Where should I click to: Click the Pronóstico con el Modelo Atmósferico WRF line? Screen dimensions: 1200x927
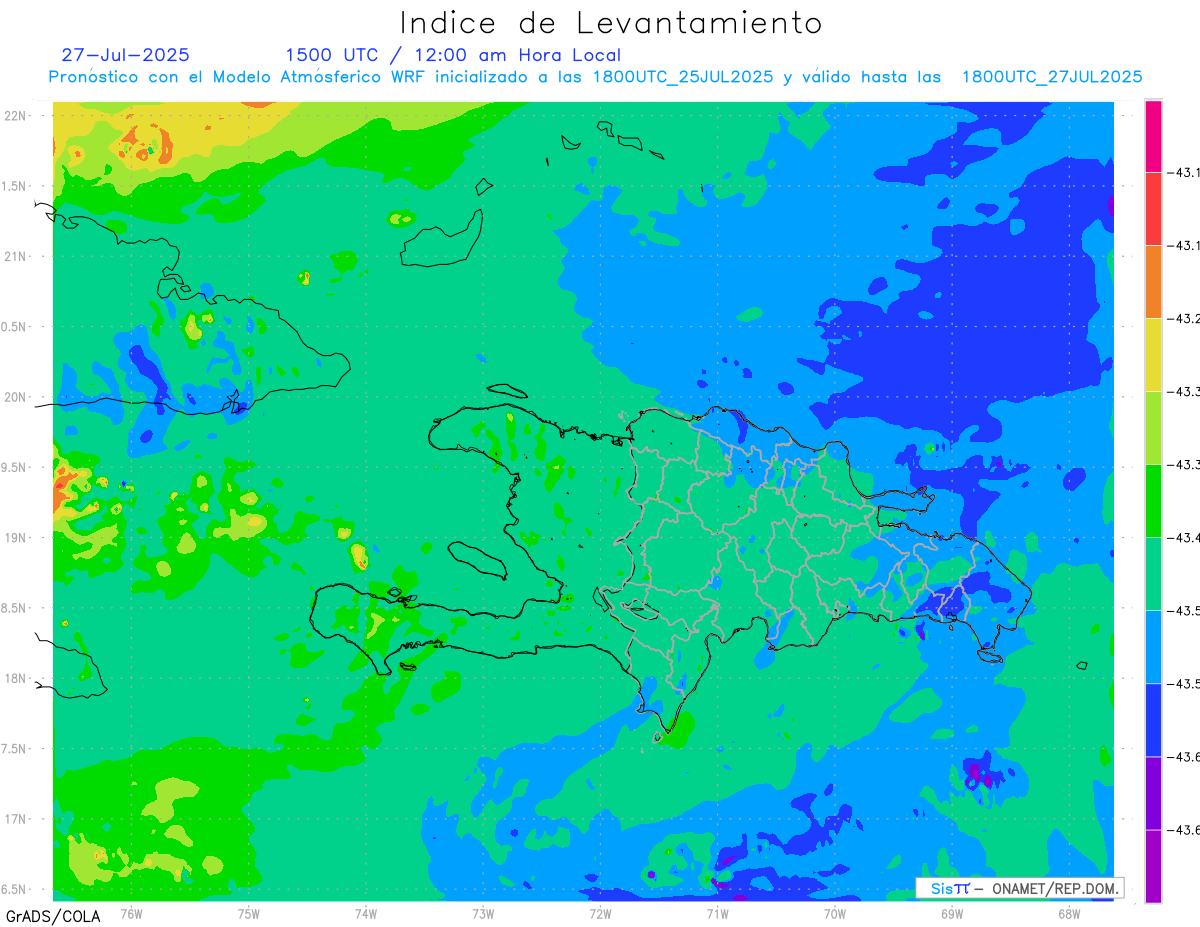point(595,77)
